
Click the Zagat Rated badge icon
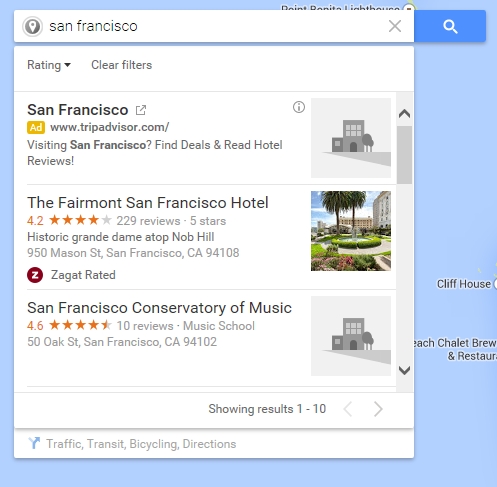[35, 275]
